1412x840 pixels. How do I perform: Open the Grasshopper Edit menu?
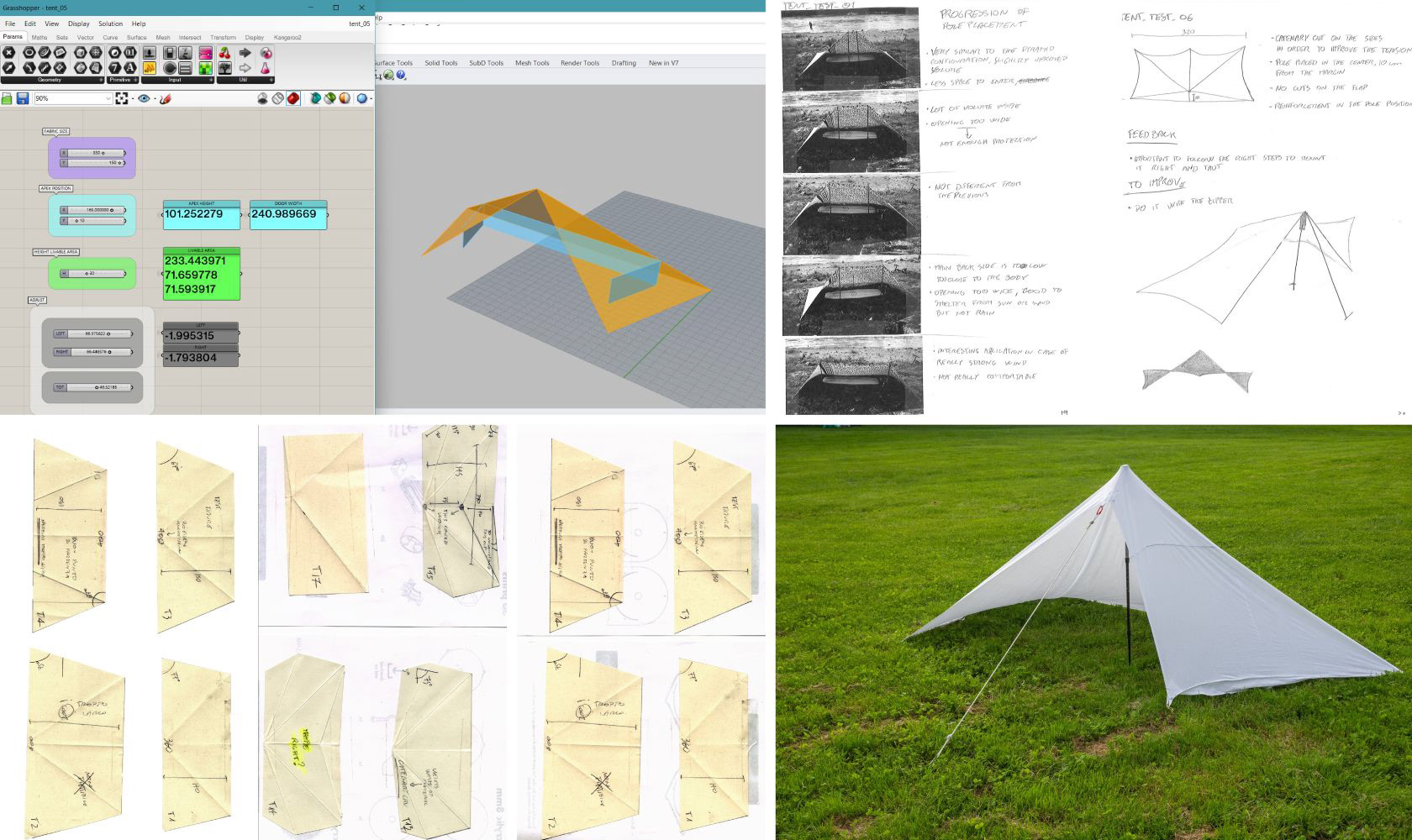(x=30, y=24)
